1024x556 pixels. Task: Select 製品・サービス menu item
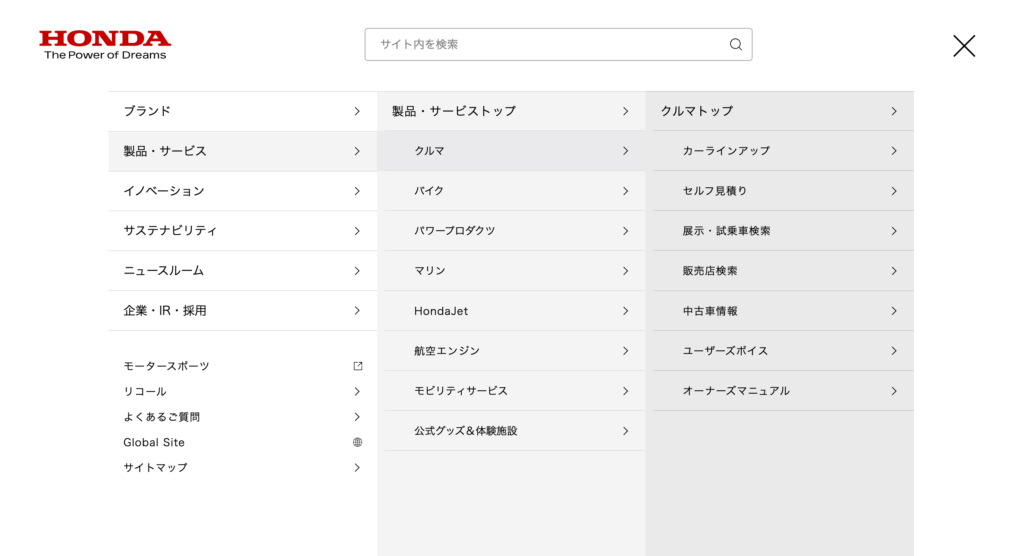point(243,151)
